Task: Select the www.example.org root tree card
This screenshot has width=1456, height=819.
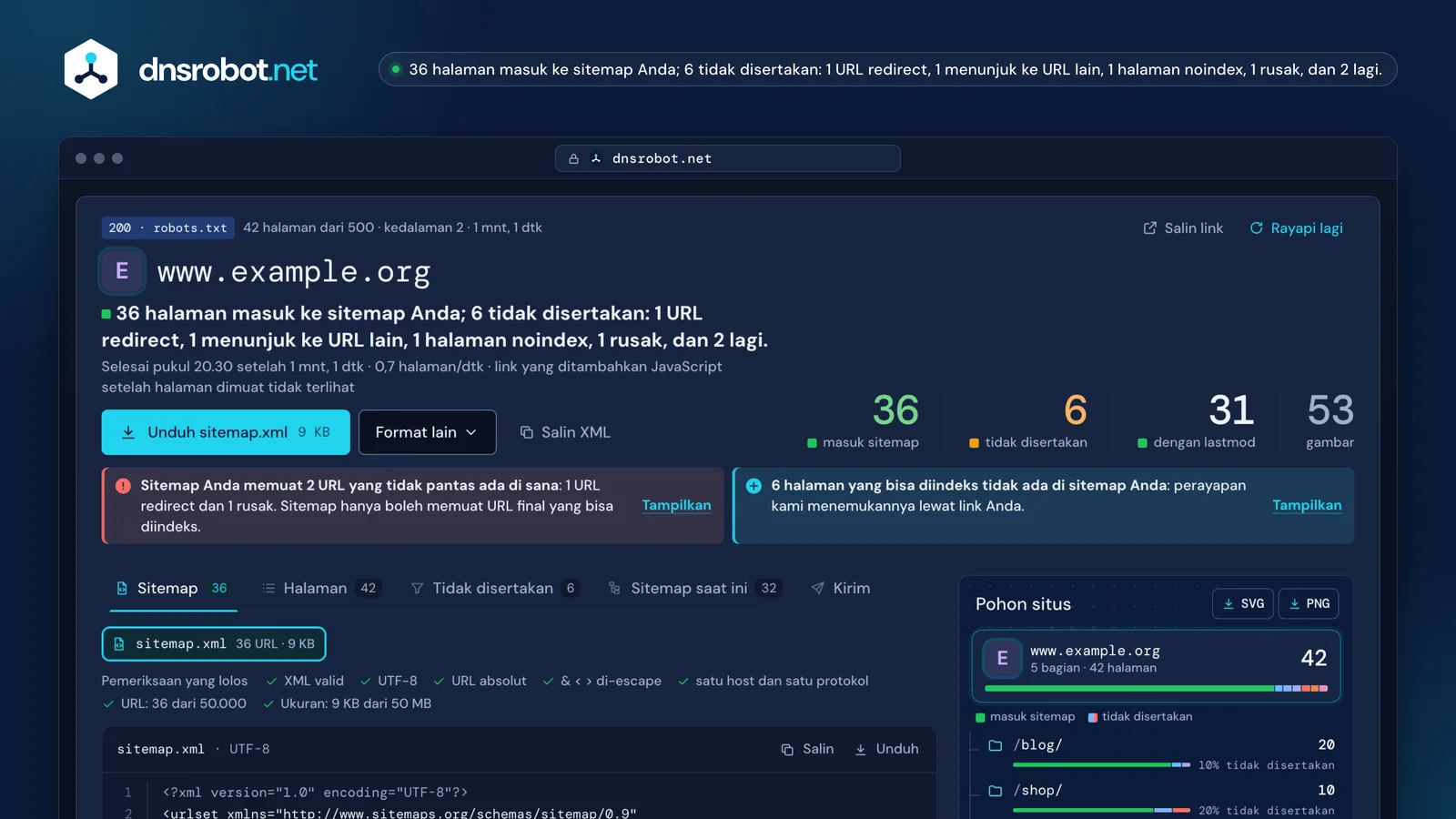Action: (x=1156, y=666)
